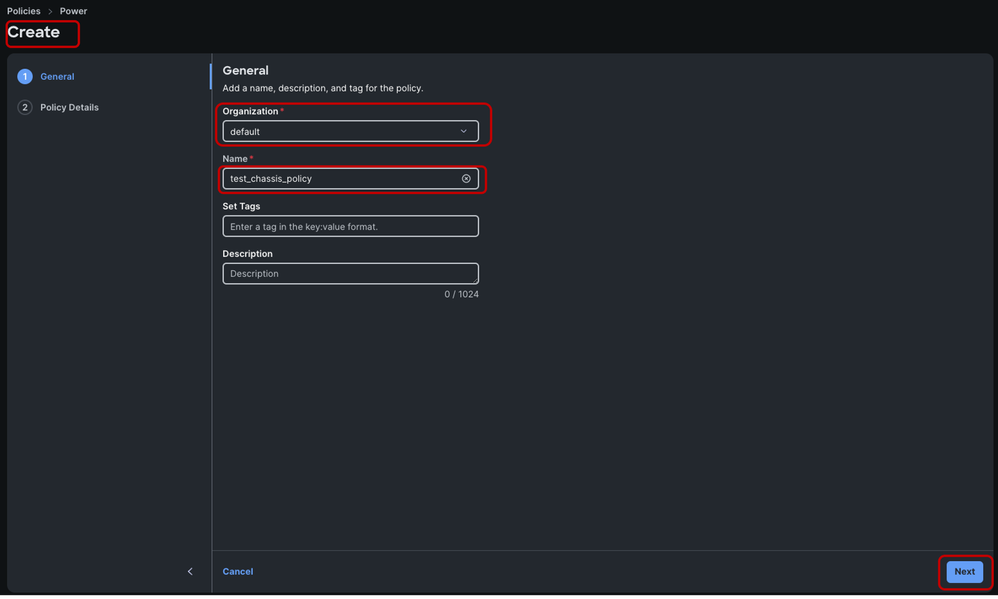Click the step 1 circle icon

[x=25, y=76]
